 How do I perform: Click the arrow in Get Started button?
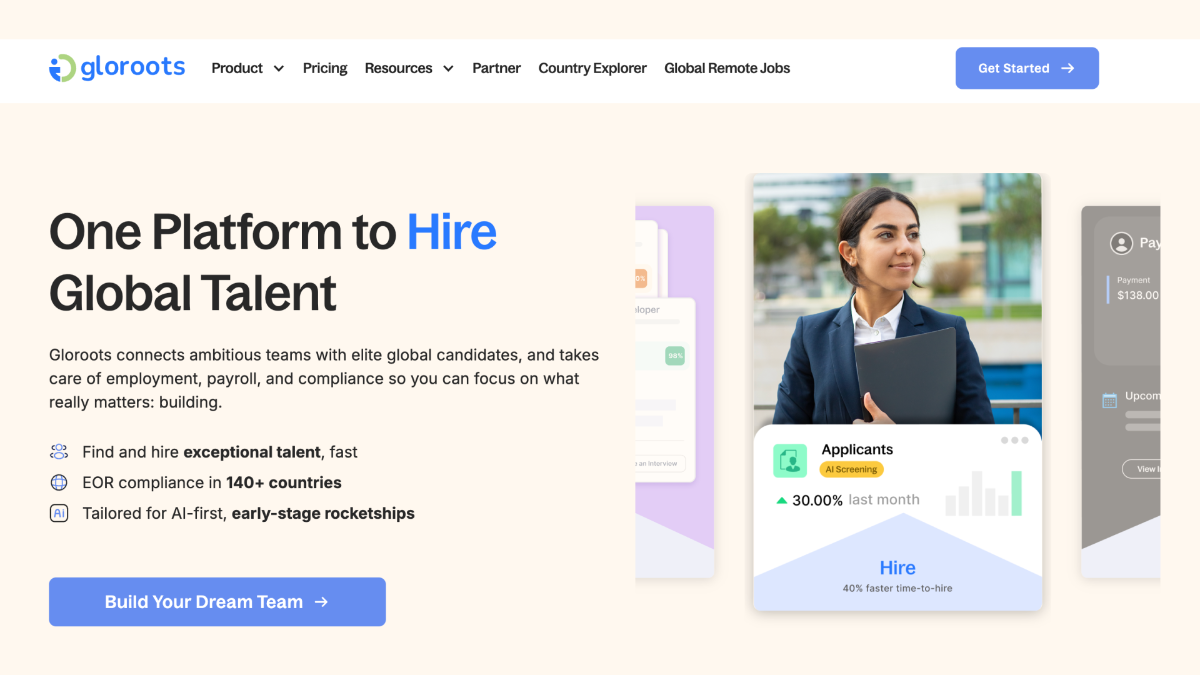click(x=1067, y=68)
